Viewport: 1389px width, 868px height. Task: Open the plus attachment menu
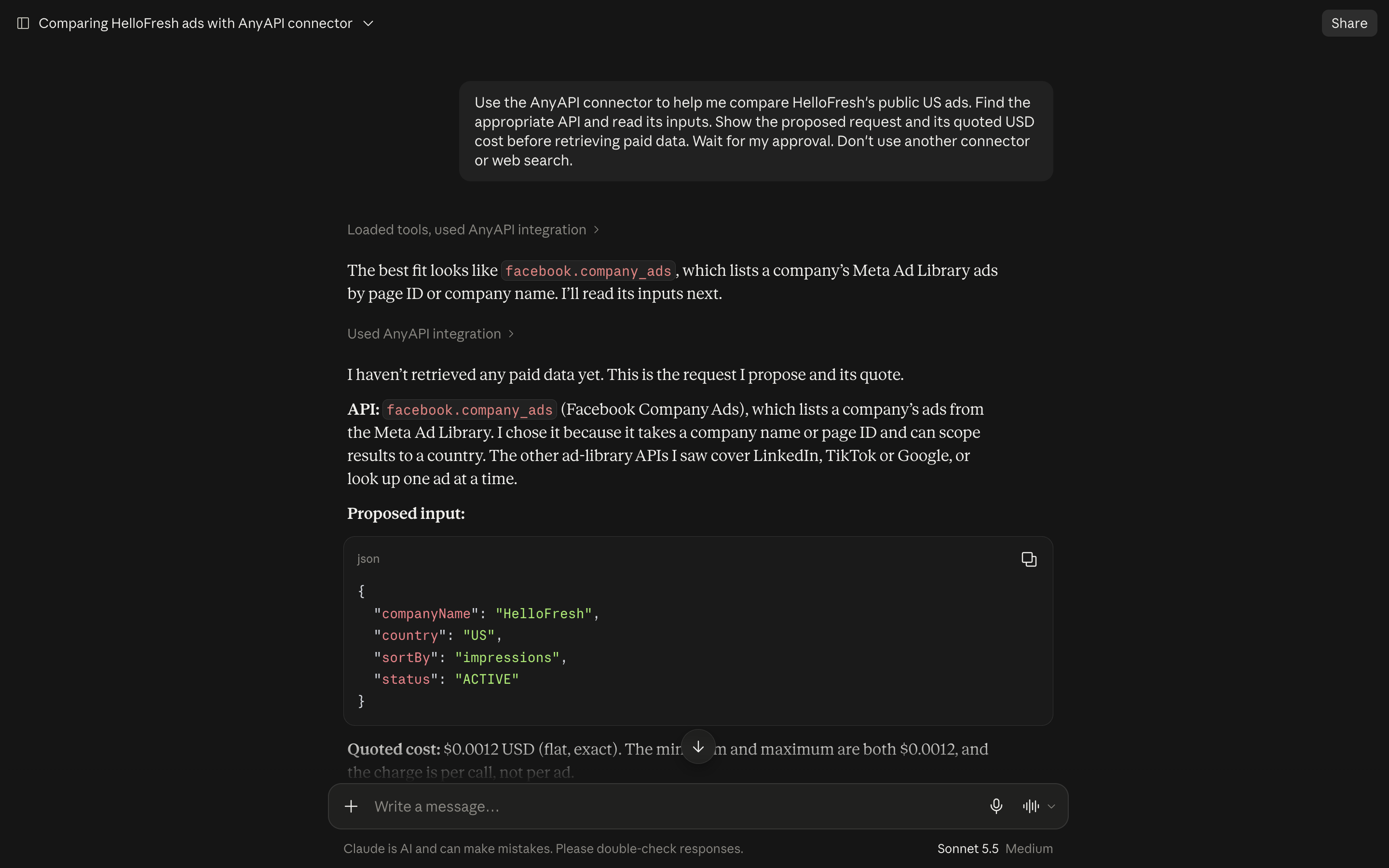(x=351, y=806)
